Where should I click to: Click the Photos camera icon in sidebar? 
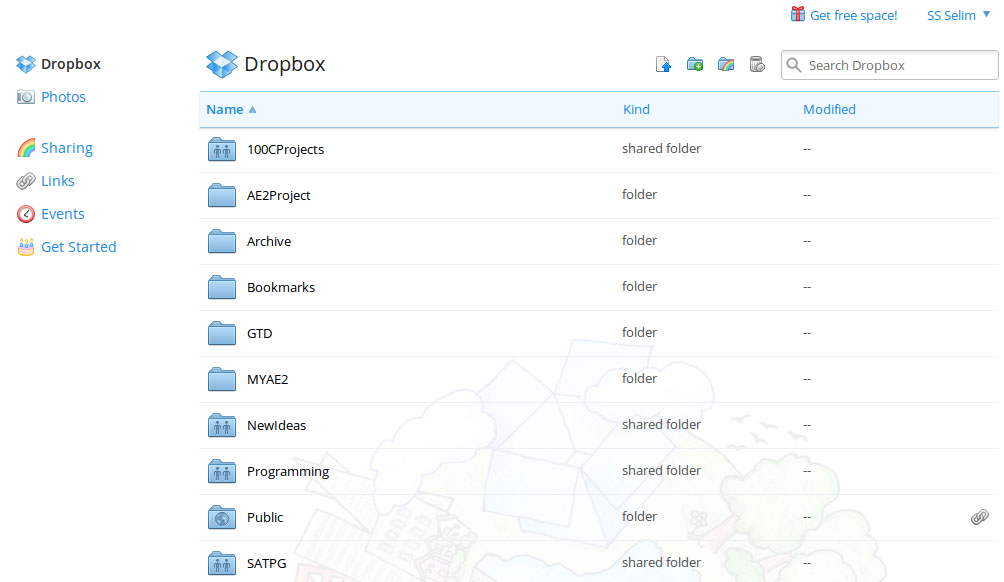tap(26, 97)
